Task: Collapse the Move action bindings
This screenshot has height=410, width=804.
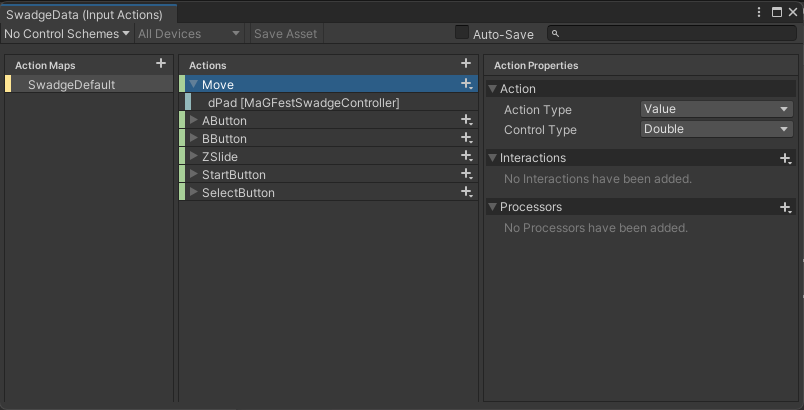Action: [x=194, y=85]
